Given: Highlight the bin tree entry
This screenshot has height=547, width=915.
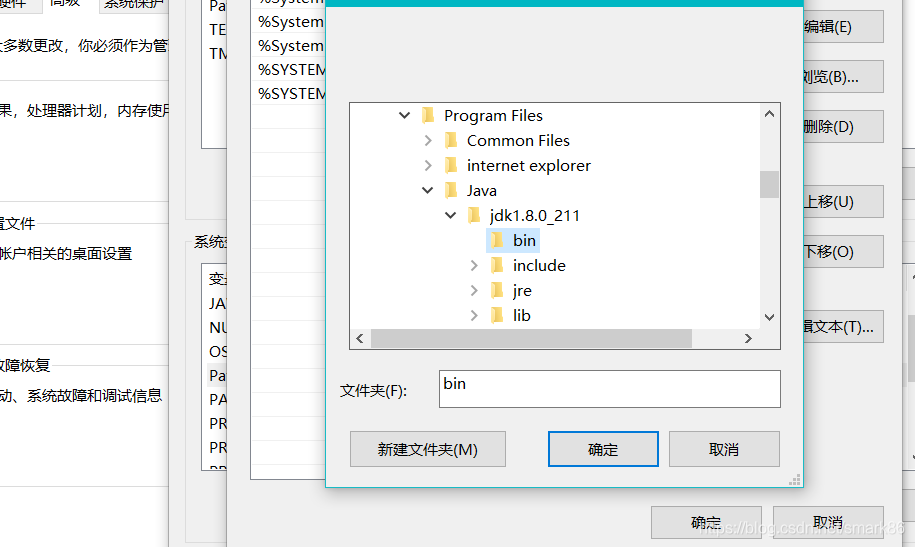Looking at the screenshot, I should pyautogui.click(x=524, y=241).
